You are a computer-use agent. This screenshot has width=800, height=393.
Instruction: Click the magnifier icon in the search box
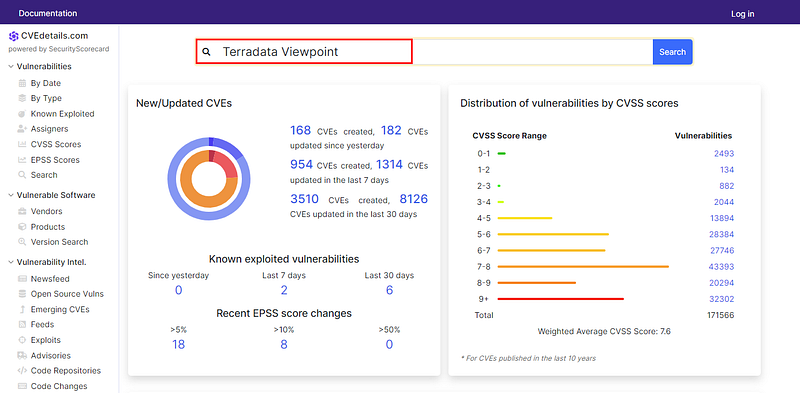[206, 52]
